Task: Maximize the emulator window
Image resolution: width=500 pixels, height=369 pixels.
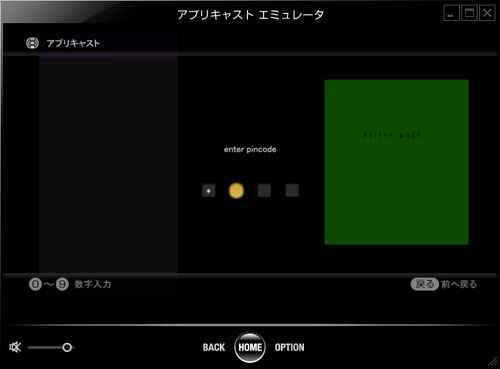Action: (469, 13)
